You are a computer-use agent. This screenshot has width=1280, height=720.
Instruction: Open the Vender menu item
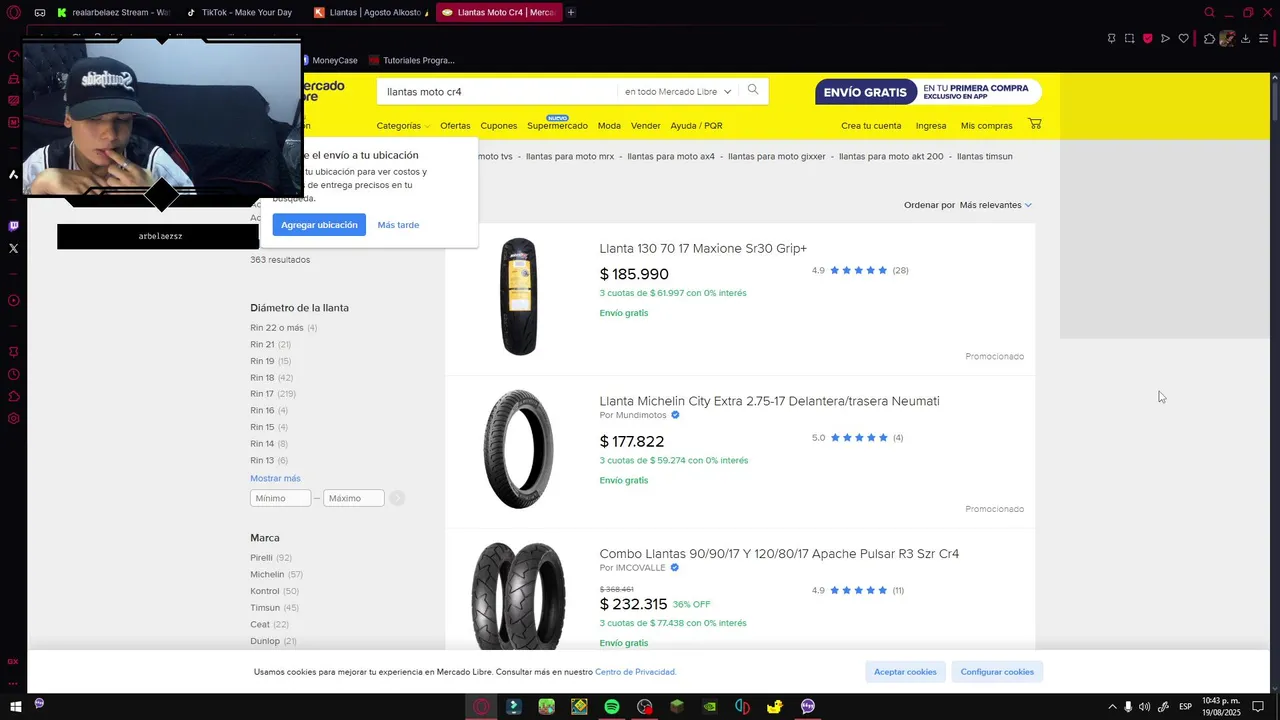[x=645, y=126]
